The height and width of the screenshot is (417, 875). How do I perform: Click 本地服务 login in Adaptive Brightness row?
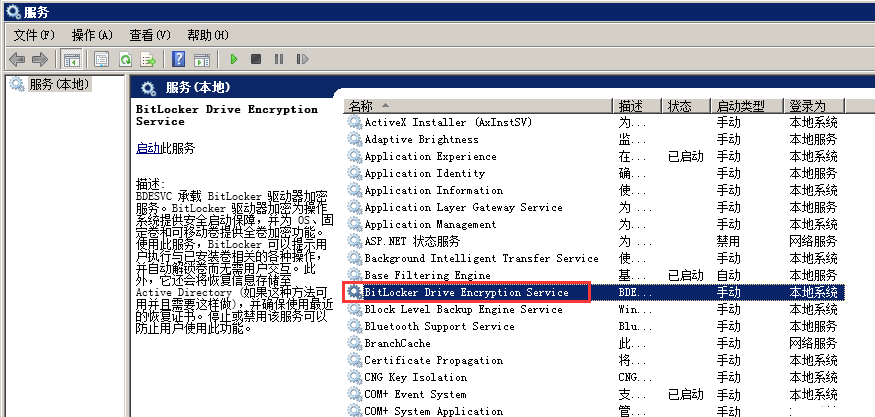[x=813, y=140]
